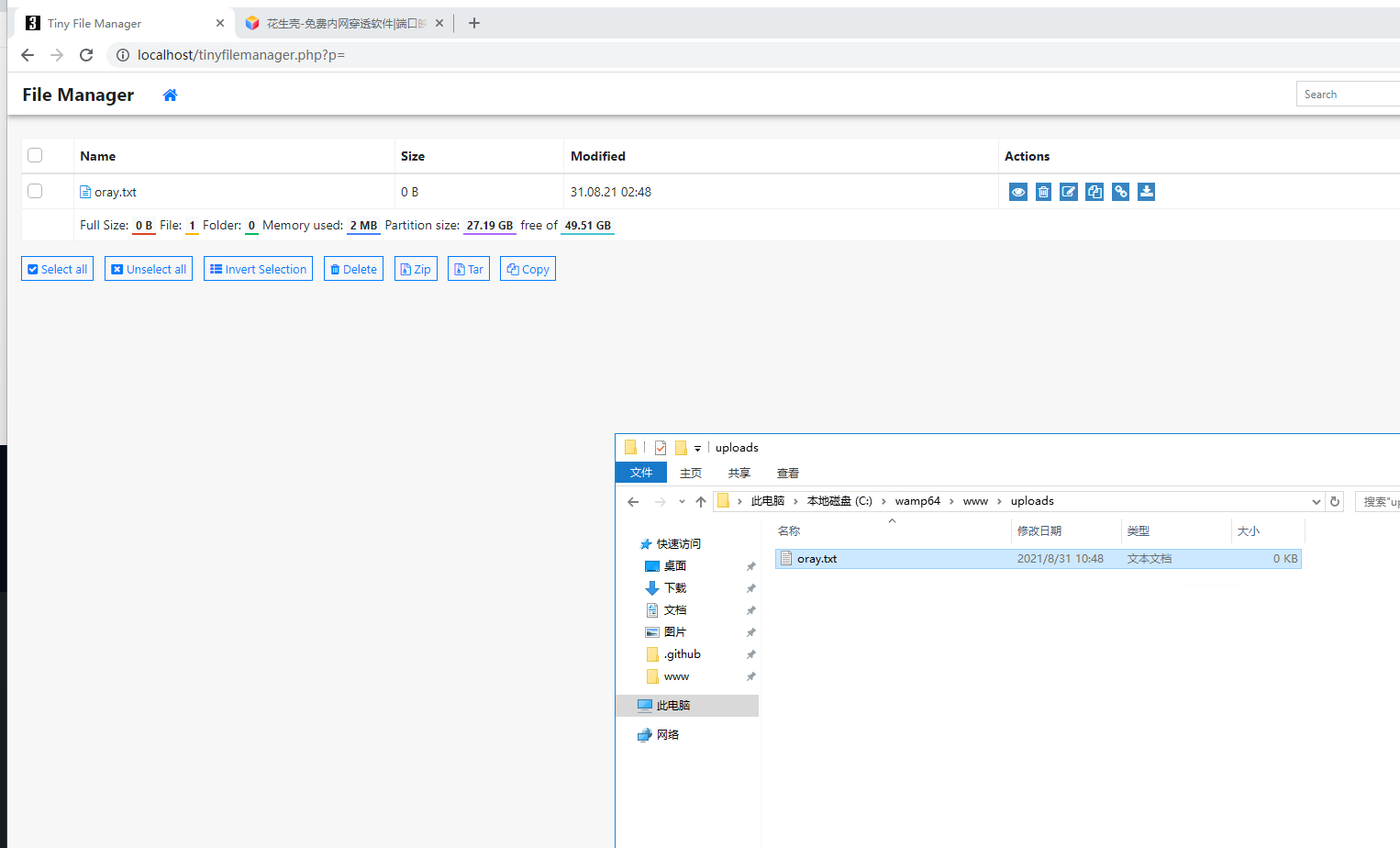Screen dimensions: 1400x848
Task: Open the 查看 ribbon tab
Action: click(x=788, y=474)
